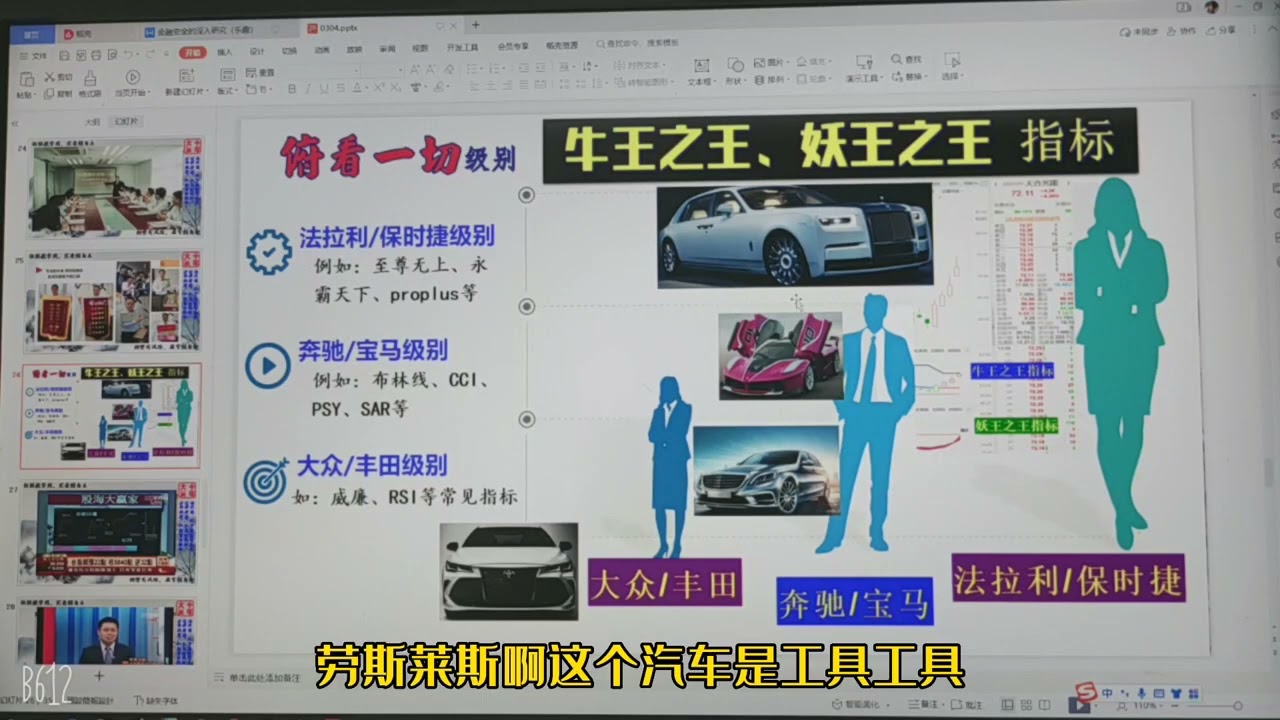Click the Strikethrough S icon
This screenshot has height=720, width=1280.
click(341, 88)
